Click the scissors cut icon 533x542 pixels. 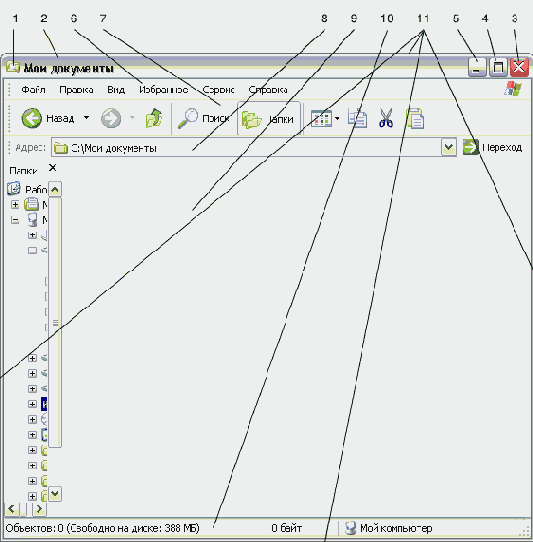point(386,118)
